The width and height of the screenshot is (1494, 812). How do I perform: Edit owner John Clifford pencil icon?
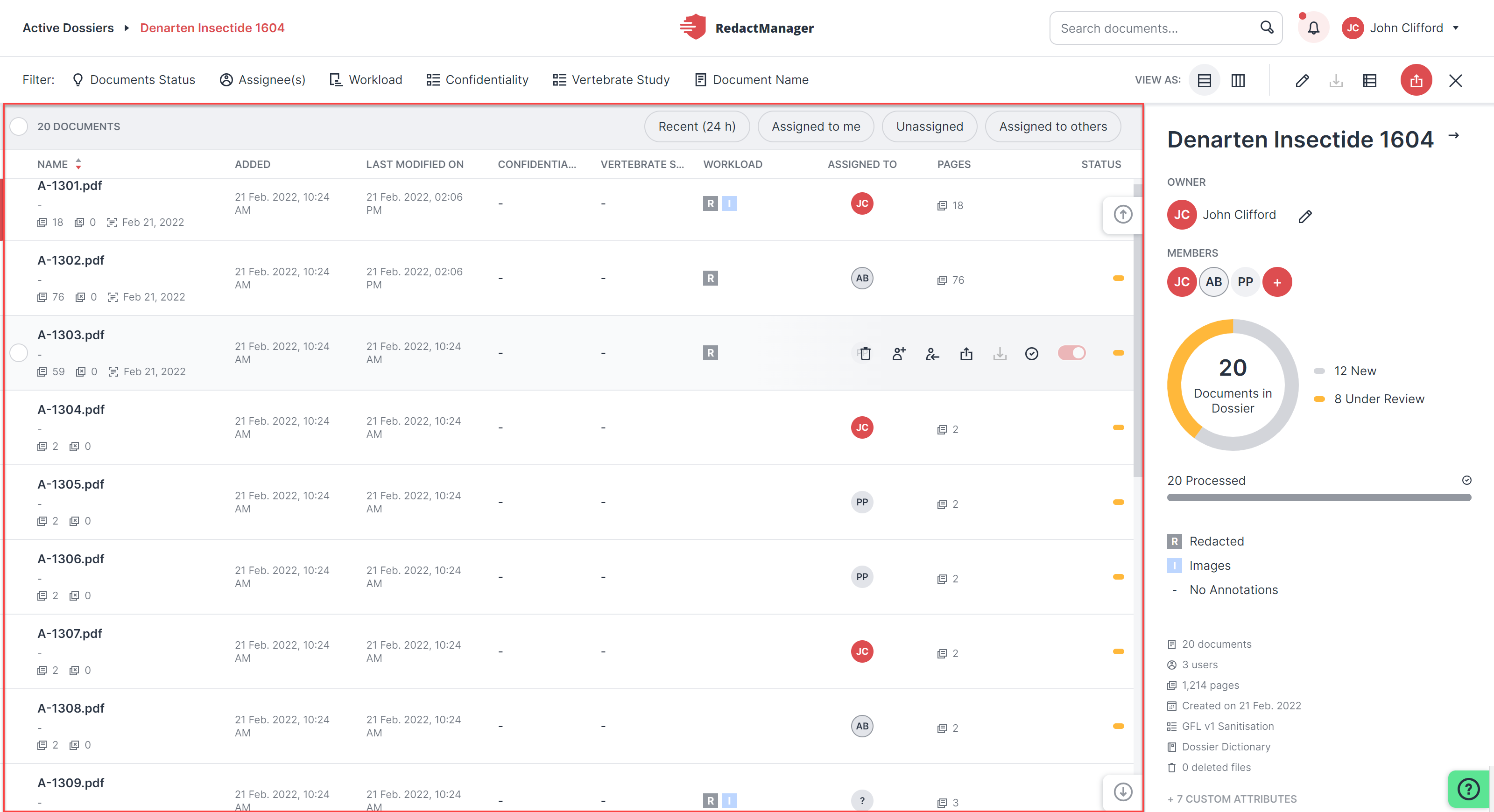(x=1304, y=216)
